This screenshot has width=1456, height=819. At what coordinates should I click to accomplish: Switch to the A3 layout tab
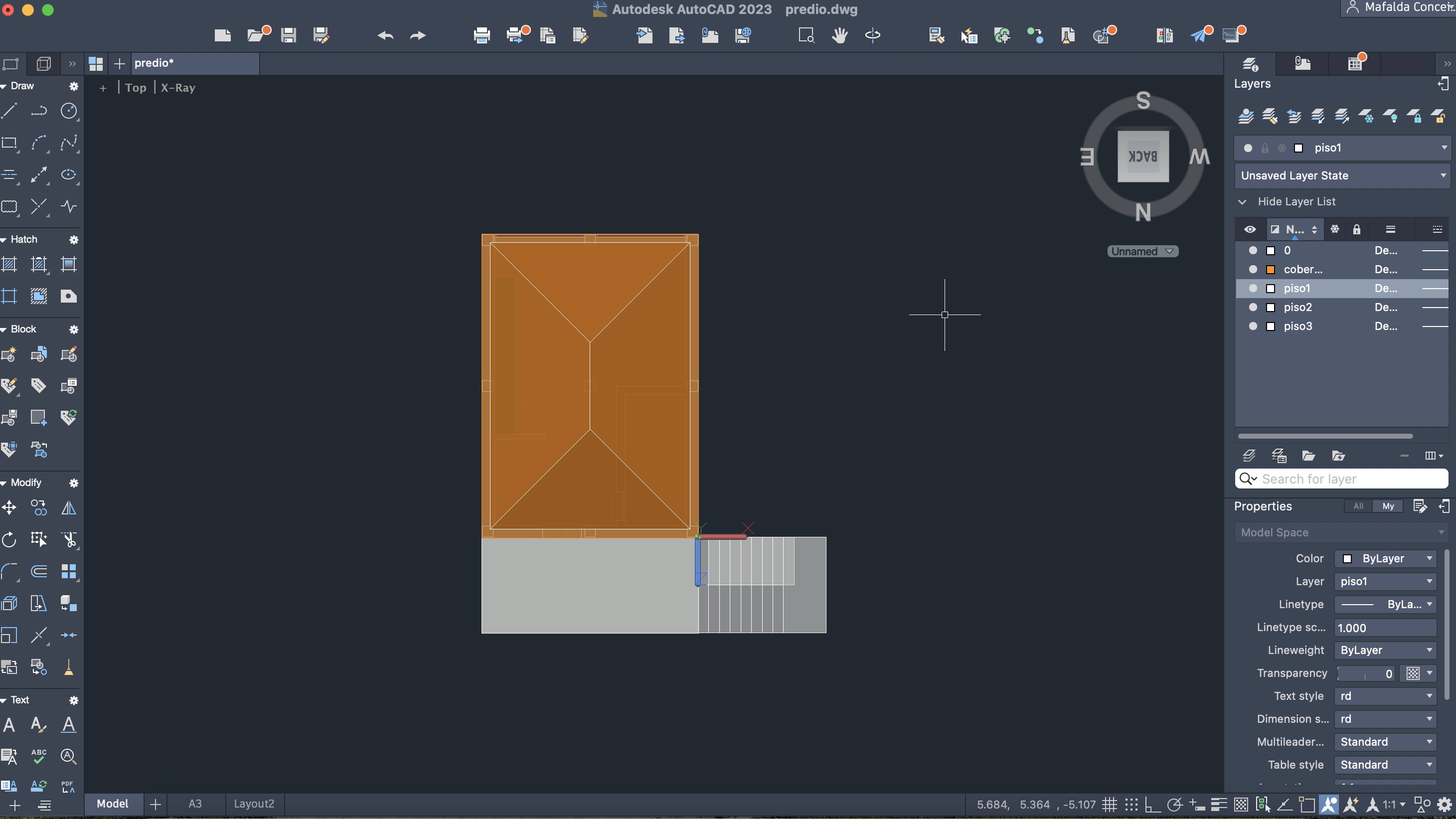click(x=195, y=804)
